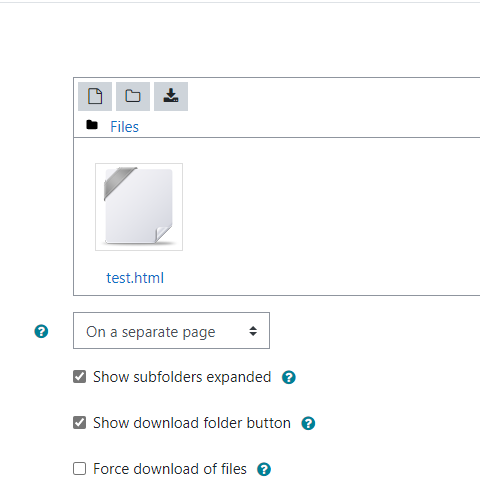Open help for Force download of files

pos(264,469)
